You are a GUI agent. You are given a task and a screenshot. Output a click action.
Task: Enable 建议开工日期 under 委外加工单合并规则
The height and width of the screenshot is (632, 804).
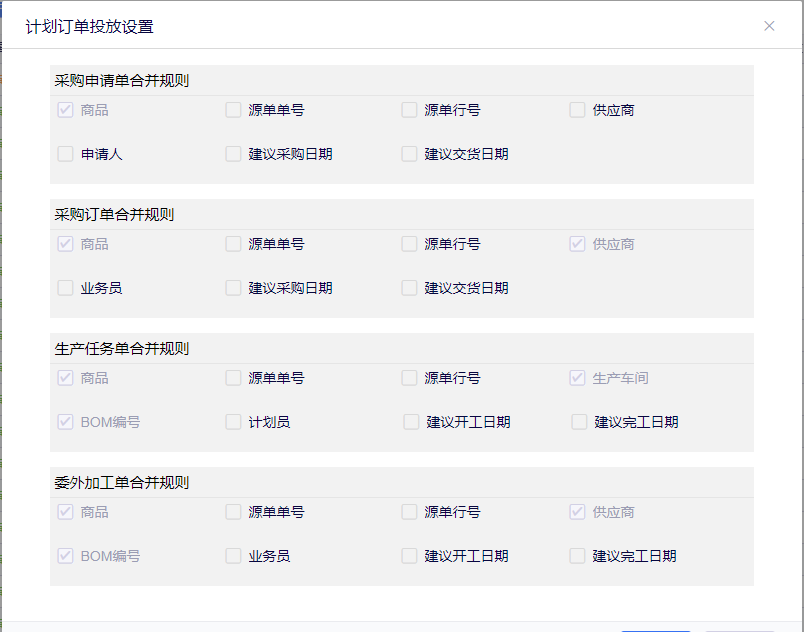pos(409,556)
